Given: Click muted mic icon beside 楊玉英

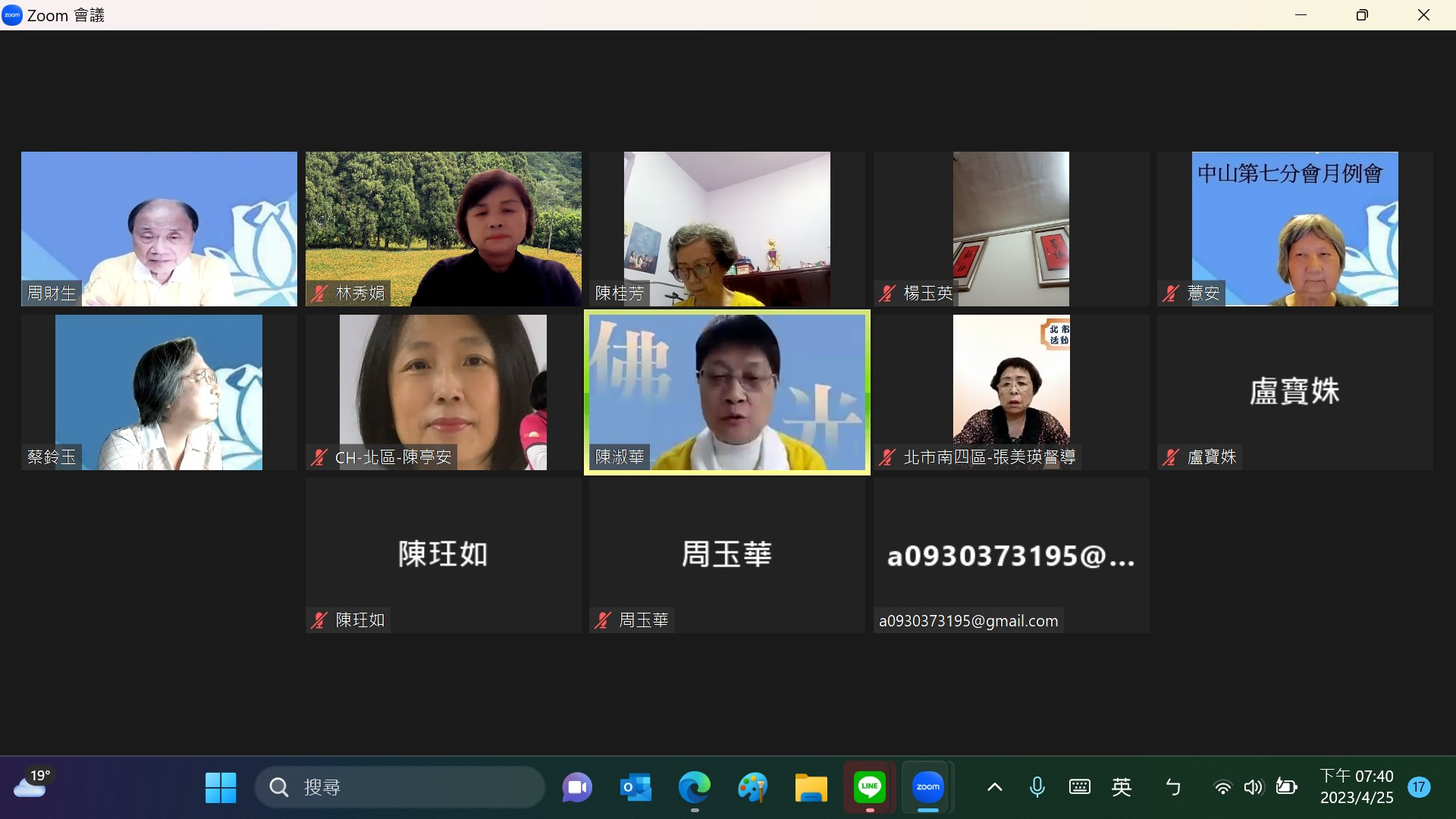Looking at the screenshot, I should coord(886,293).
